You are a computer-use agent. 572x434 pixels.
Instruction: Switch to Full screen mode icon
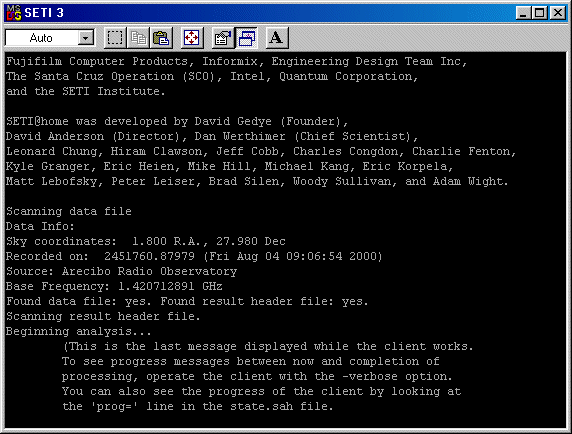click(x=192, y=38)
